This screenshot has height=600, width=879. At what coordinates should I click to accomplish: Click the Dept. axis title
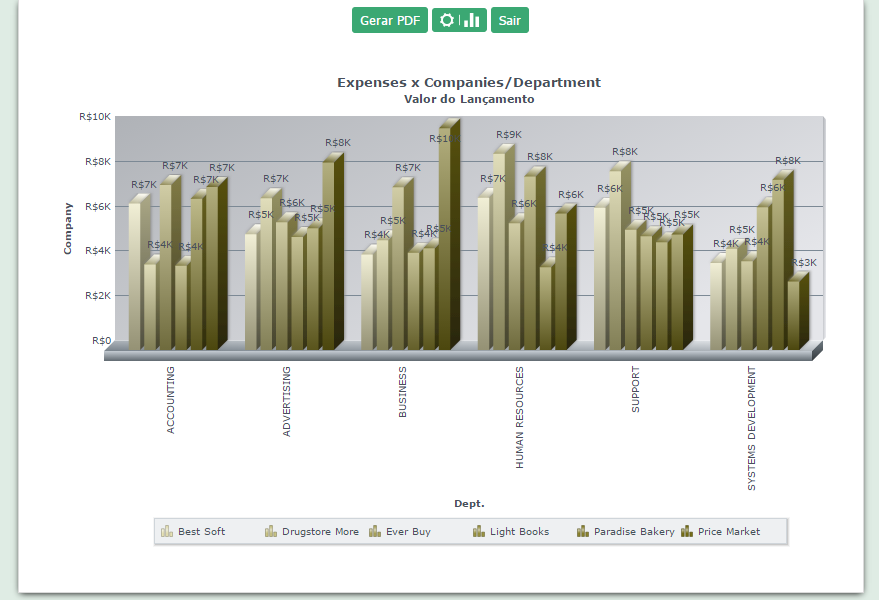tap(469, 503)
